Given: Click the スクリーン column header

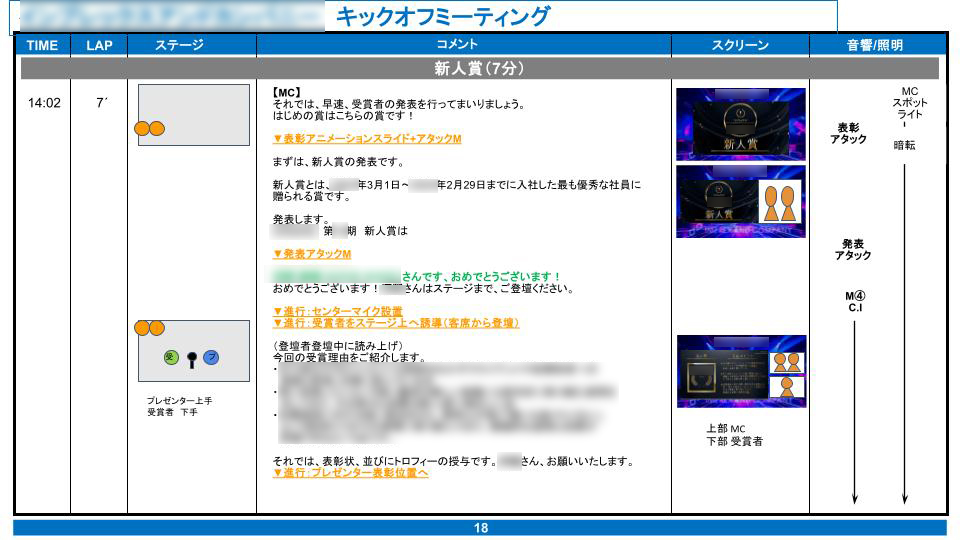Looking at the screenshot, I should (740, 45).
